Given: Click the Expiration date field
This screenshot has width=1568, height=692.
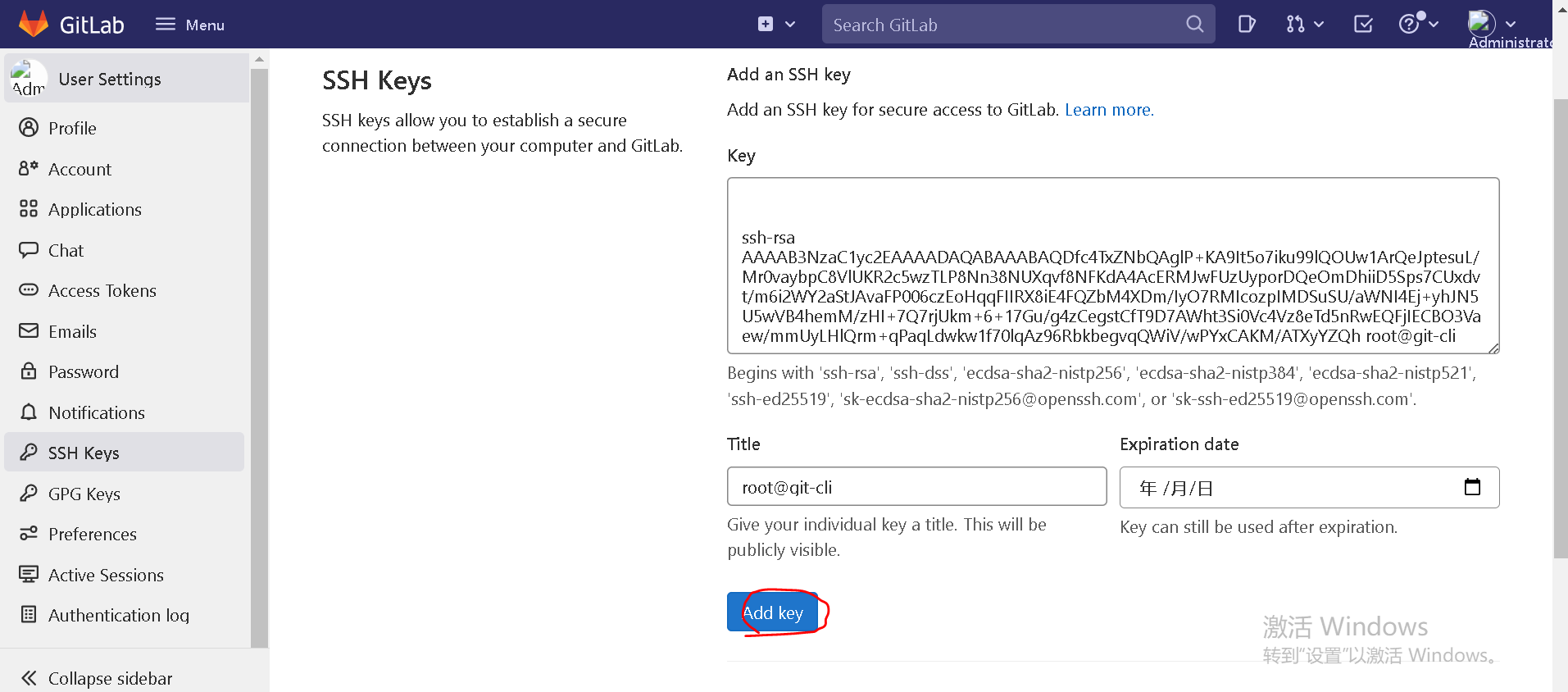Looking at the screenshot, I should [1309, 488].
